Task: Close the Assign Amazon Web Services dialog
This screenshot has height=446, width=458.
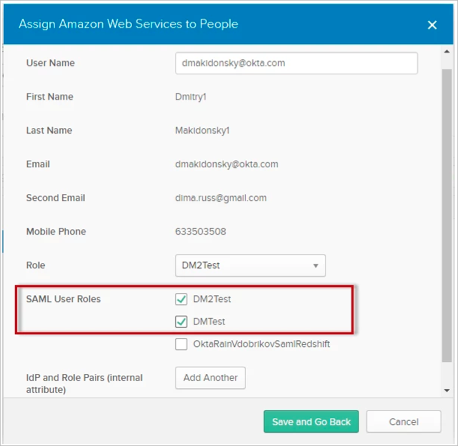Action: [x=432, y=25]
